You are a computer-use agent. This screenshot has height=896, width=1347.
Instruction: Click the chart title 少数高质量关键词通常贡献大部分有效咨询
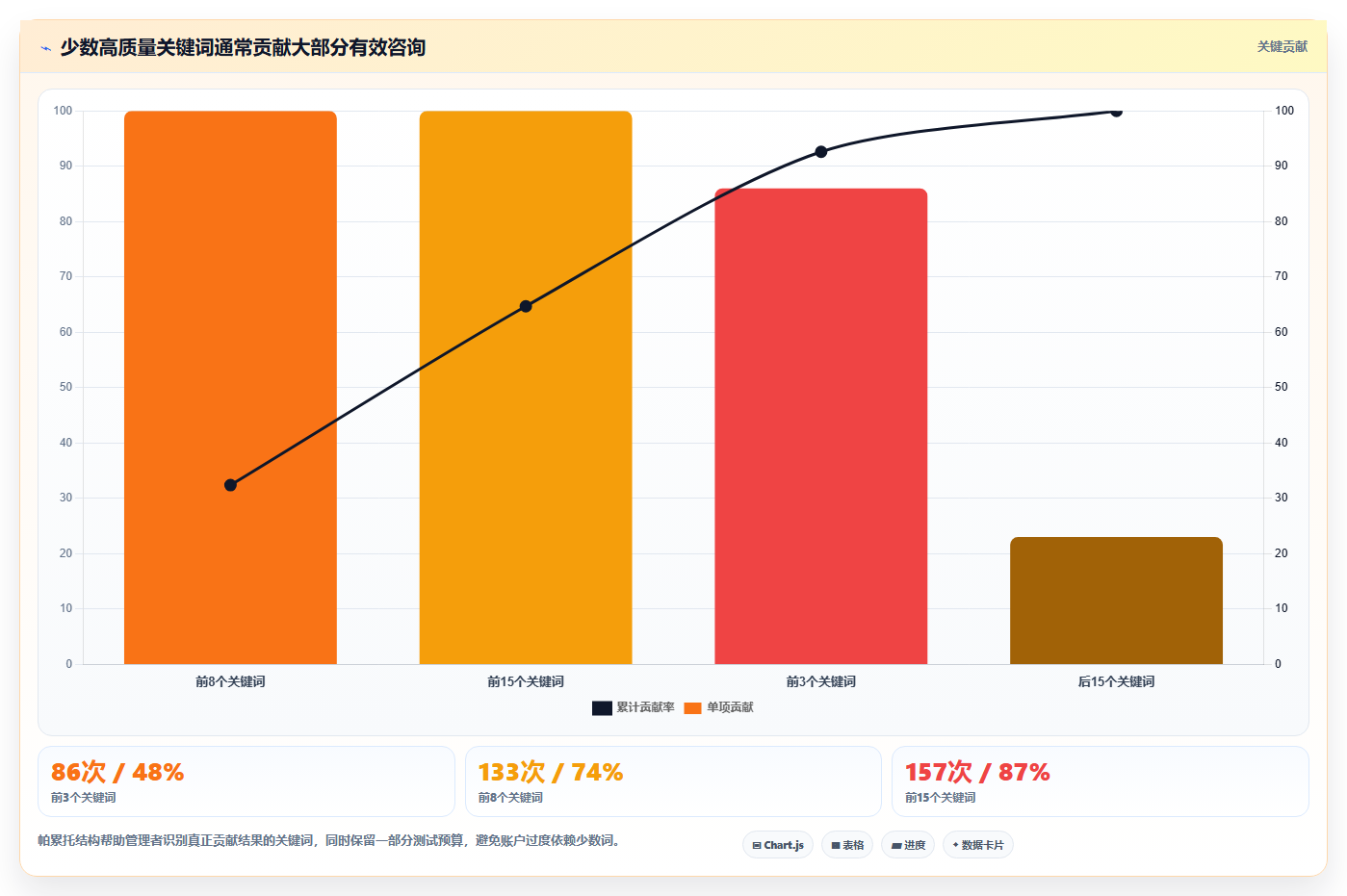[243, 47]
